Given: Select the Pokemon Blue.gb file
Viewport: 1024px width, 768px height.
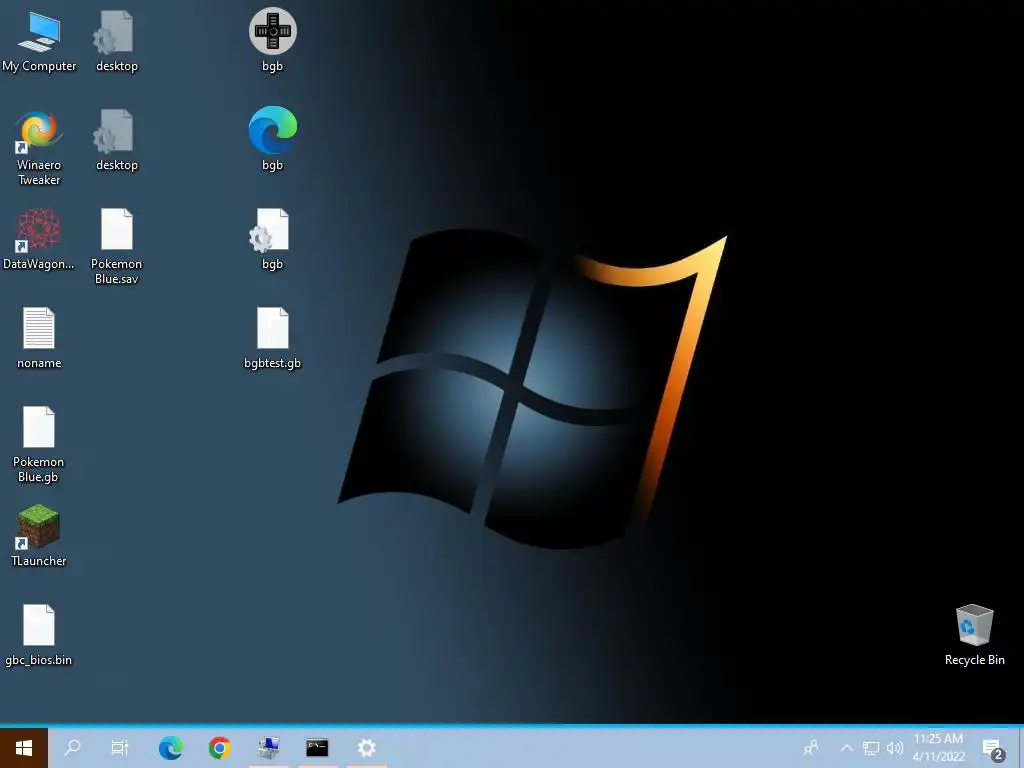Looking at the screenshot, I should click(39, 445).
